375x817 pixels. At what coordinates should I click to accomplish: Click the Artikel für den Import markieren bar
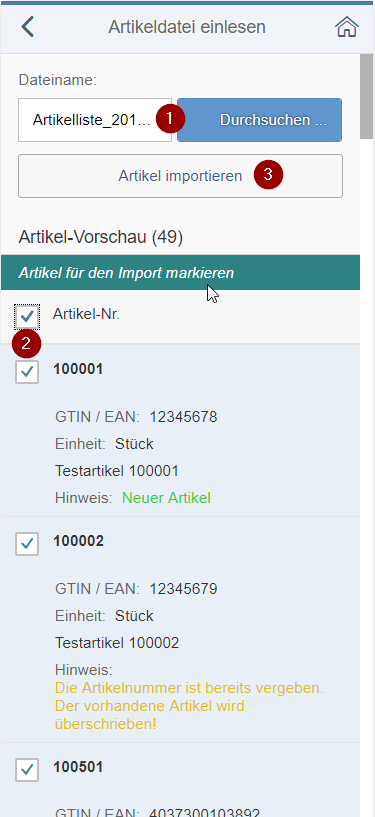pyautogui.click(x=180, y=273)
